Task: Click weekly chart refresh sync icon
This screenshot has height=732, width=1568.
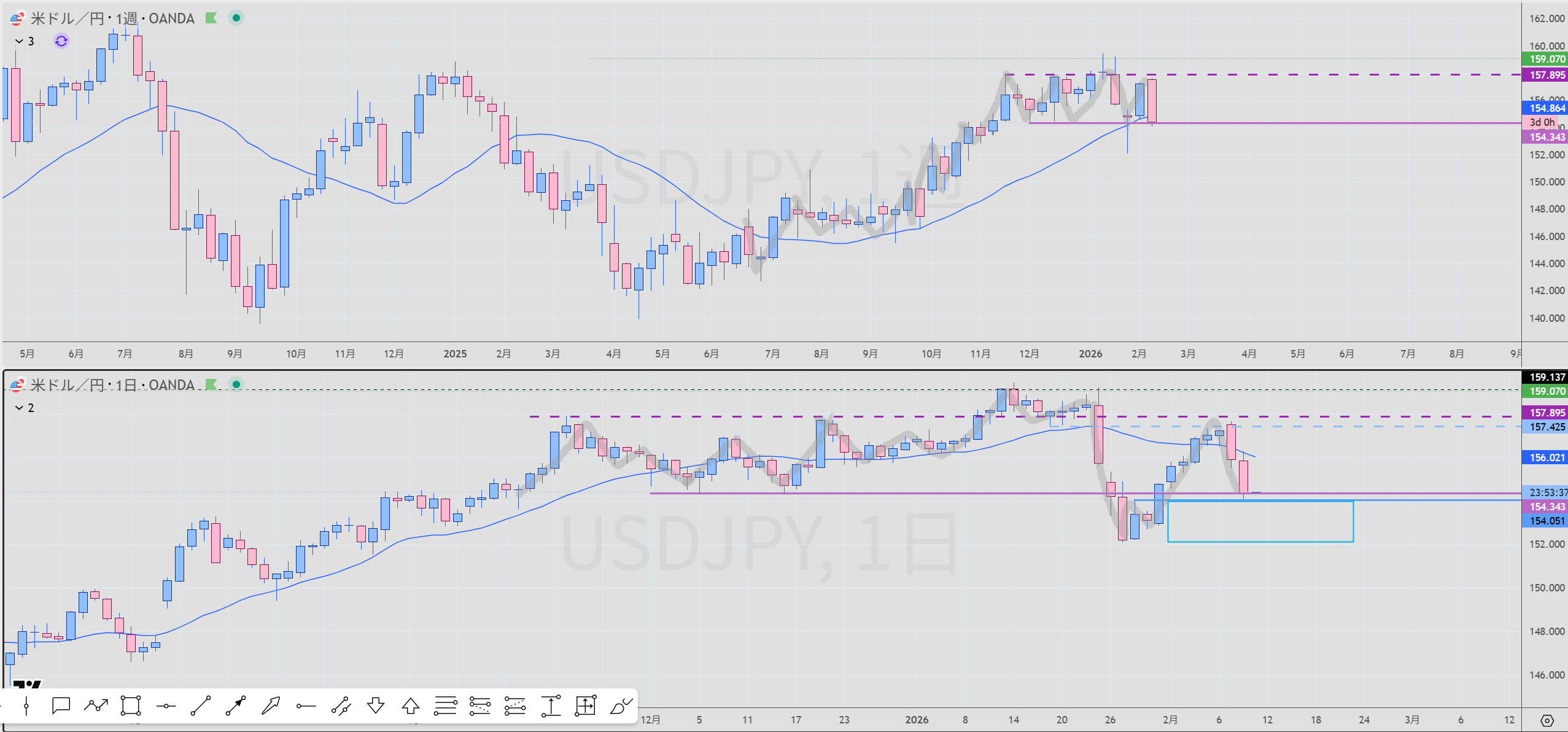Action: [61, 41]
